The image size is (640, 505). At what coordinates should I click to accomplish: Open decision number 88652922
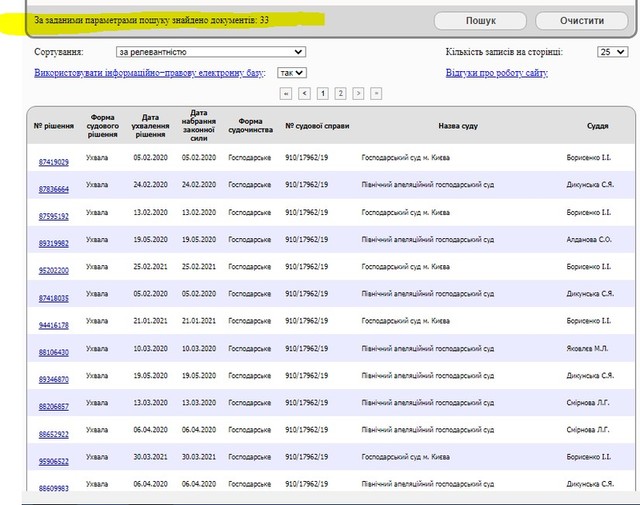(53, 434)
